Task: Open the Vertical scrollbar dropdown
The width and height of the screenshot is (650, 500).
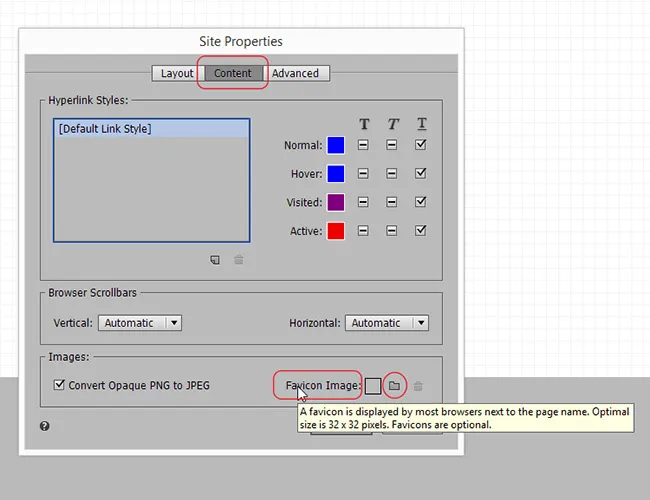Action: (x=139, y=323)
